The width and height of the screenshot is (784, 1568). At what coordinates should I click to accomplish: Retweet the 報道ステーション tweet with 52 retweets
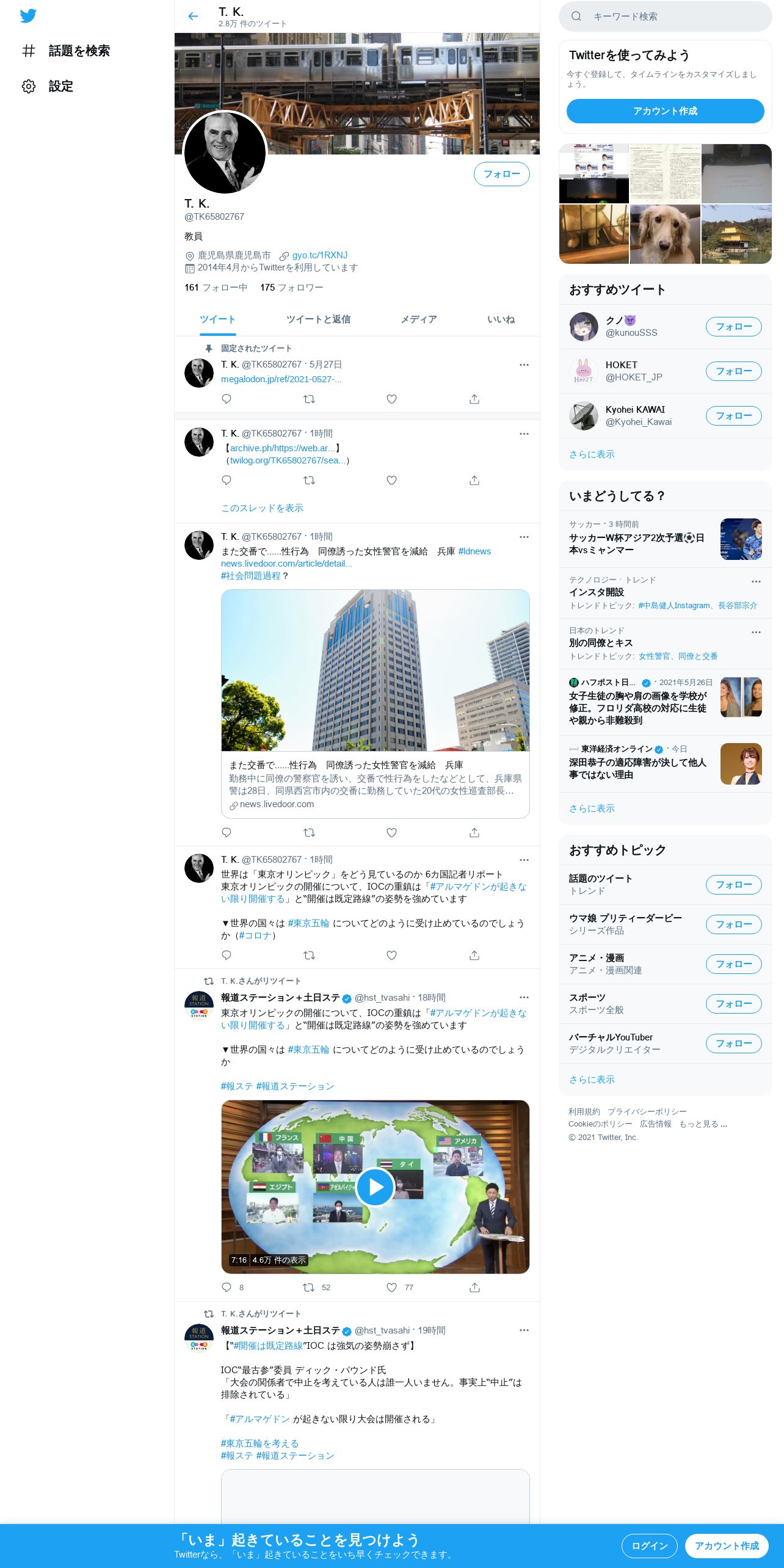click(x=309, y=1287)
